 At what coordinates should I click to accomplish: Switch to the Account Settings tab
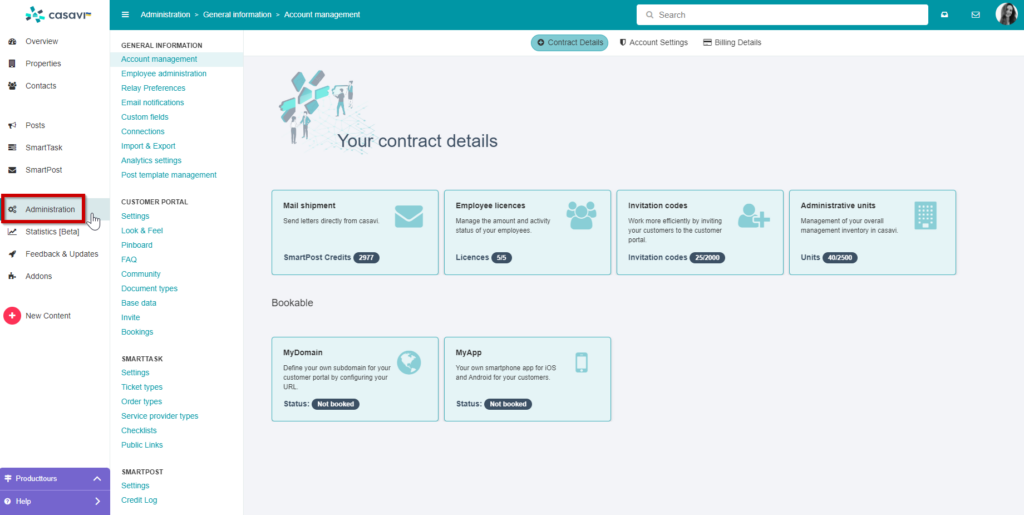click(653, 43)
